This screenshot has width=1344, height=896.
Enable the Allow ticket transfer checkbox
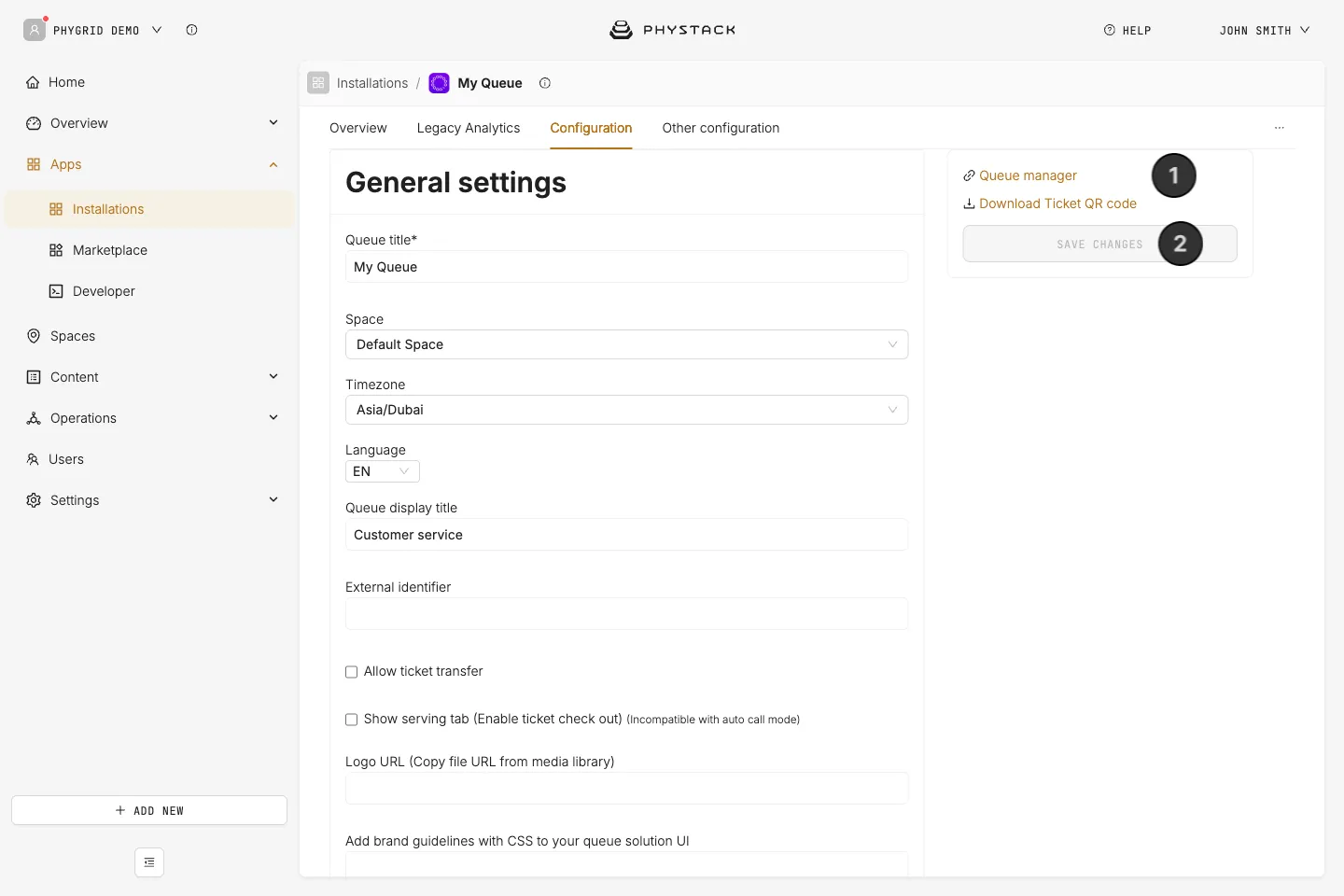(x=352, y=672)
